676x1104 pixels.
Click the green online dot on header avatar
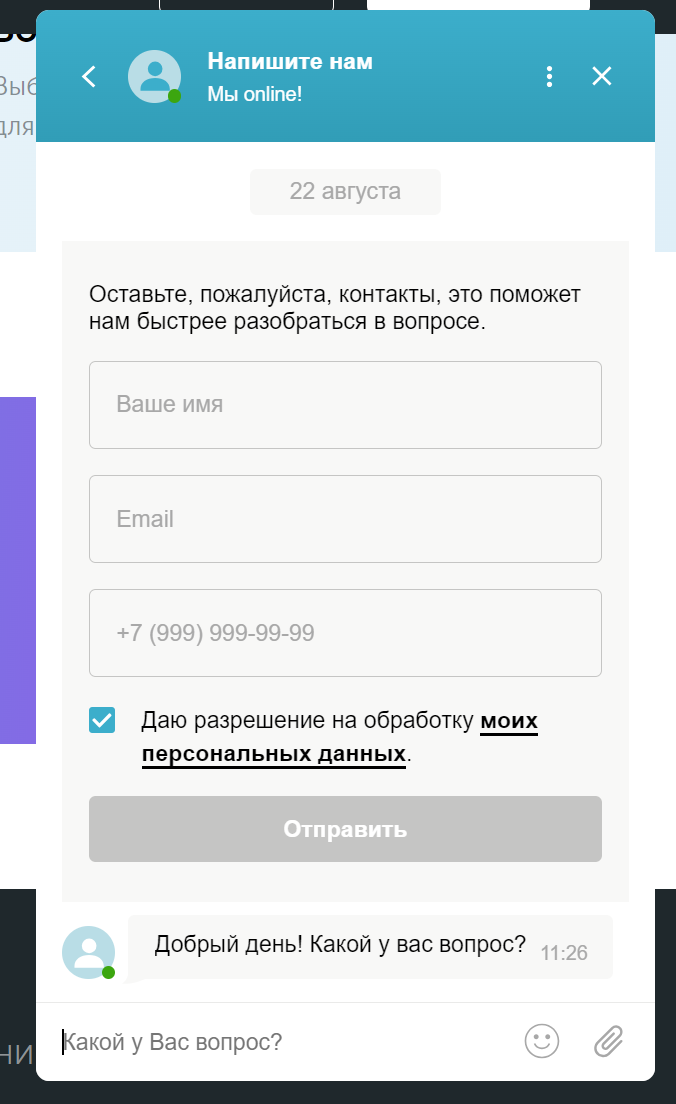(175, 96)
